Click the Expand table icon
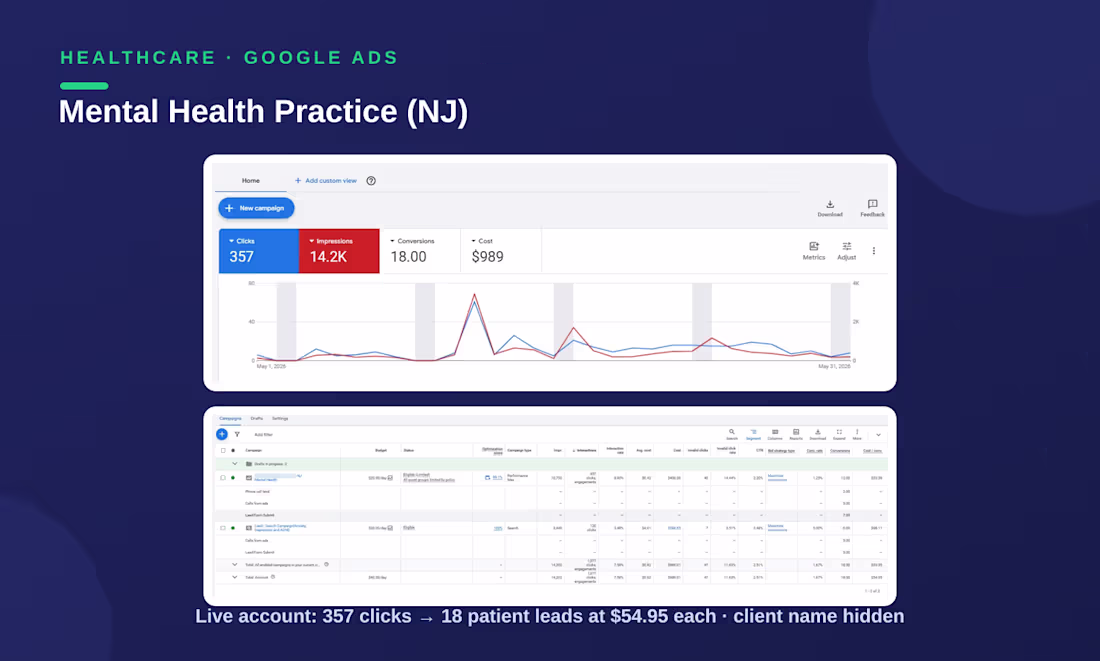Screen dimensions: 1100x661 coord(839,432)
